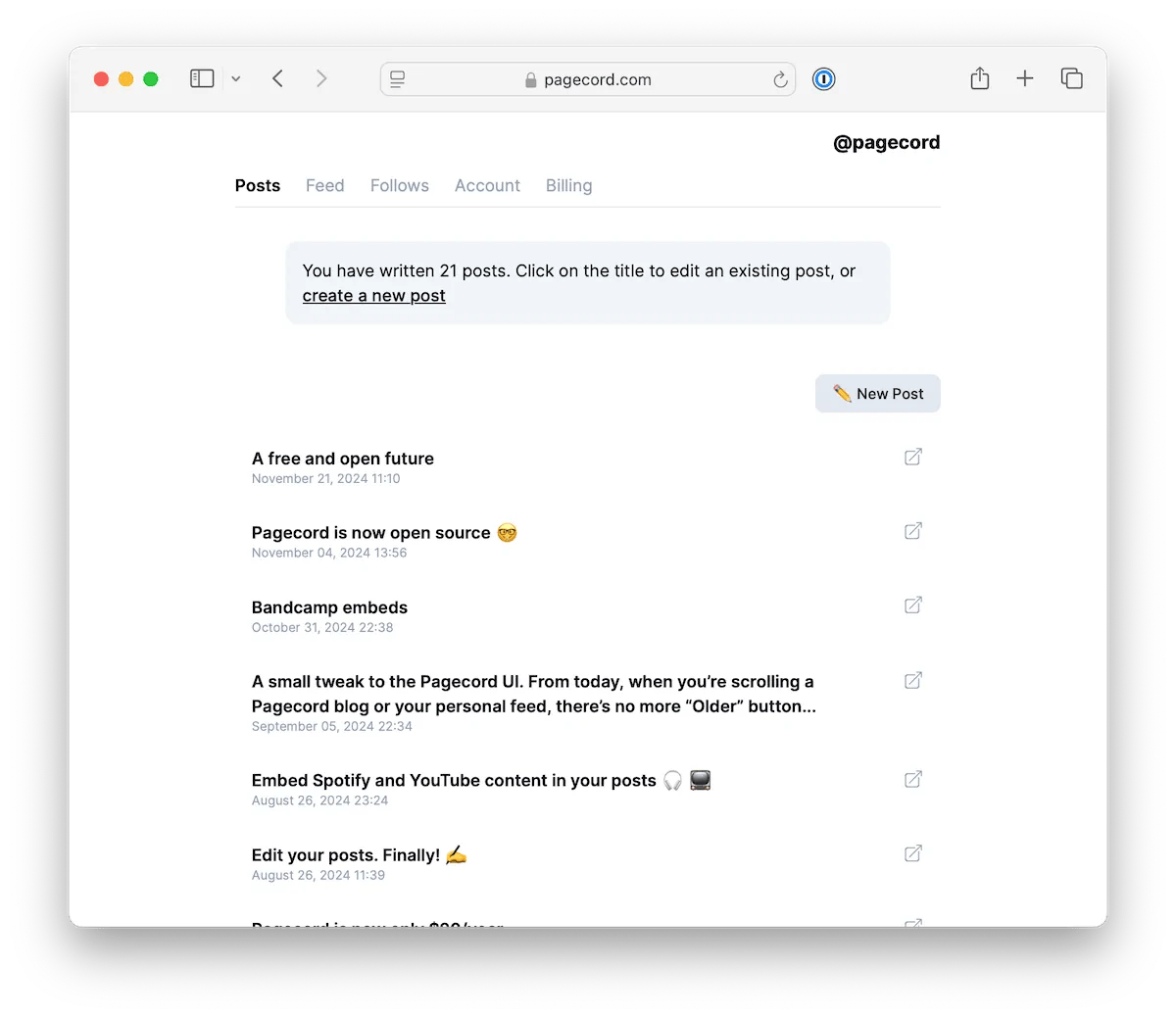Viewport: 1176px width, 1018px height.
Task: Open a new tab with plus icon
Action: point(1024,79)
